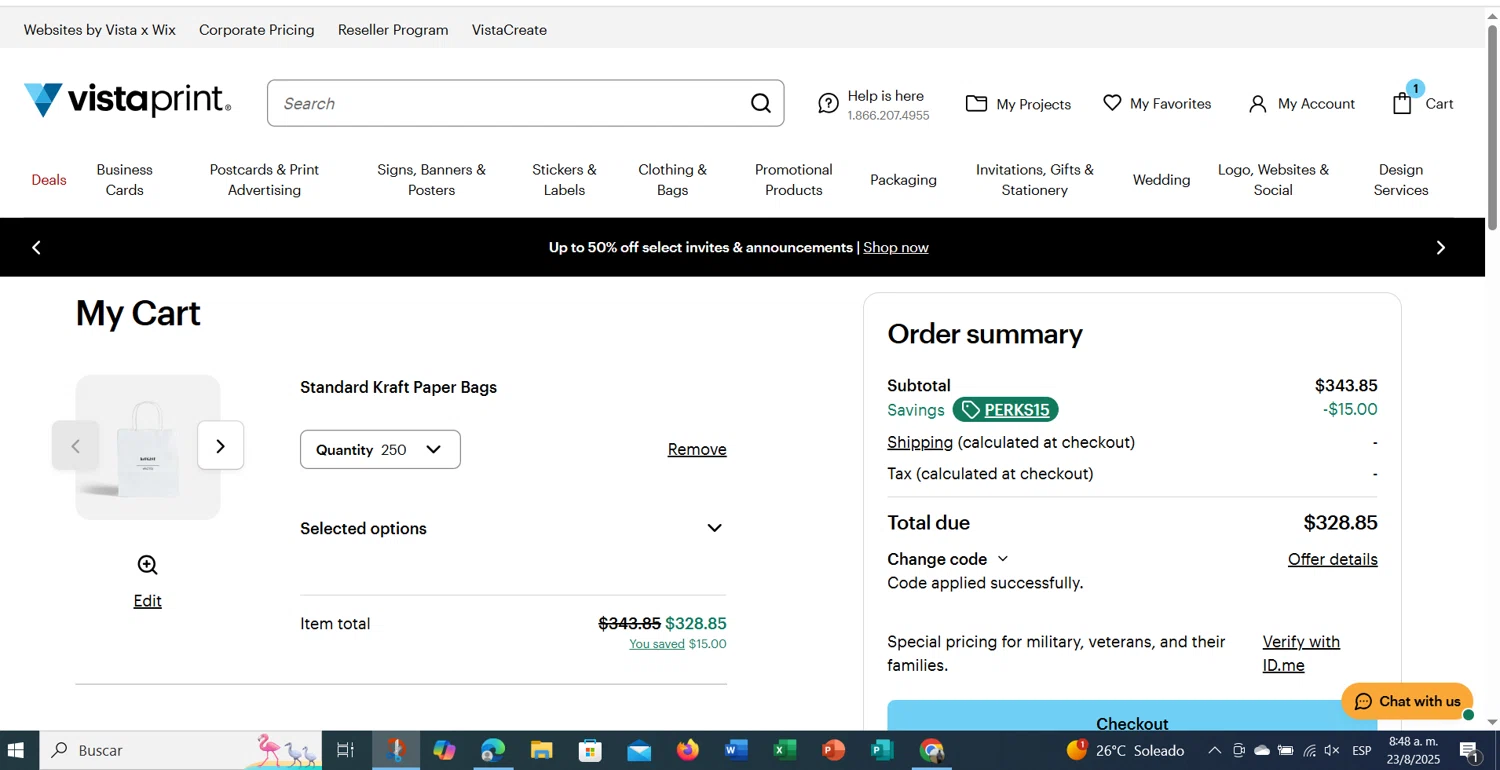The image size is (1500, 770).
Task: Open Microsoft Store from taskbar
Action: [590, 750]
